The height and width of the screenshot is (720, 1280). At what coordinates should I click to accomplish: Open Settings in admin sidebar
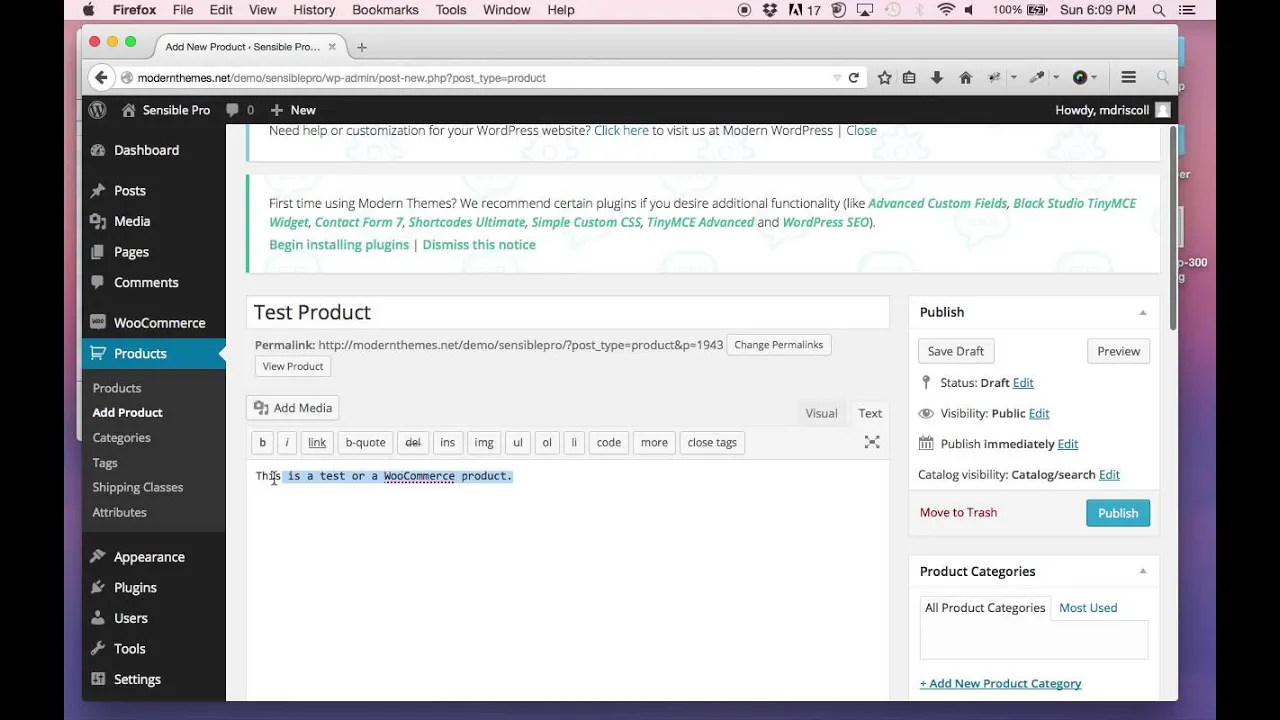pos(137,679)
